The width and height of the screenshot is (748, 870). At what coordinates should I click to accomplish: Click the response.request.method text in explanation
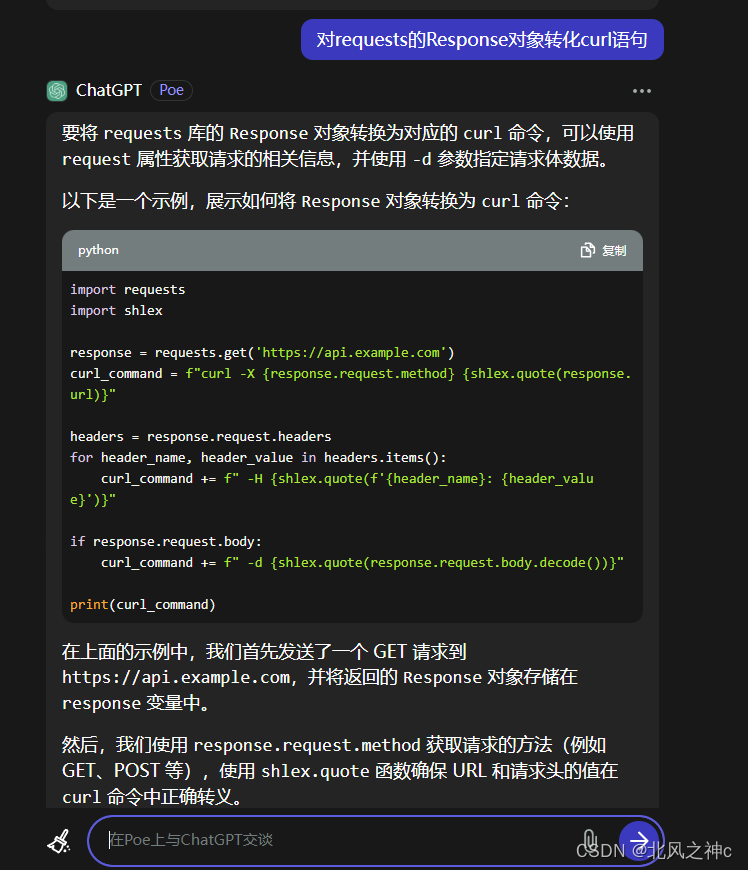[307, 745]
